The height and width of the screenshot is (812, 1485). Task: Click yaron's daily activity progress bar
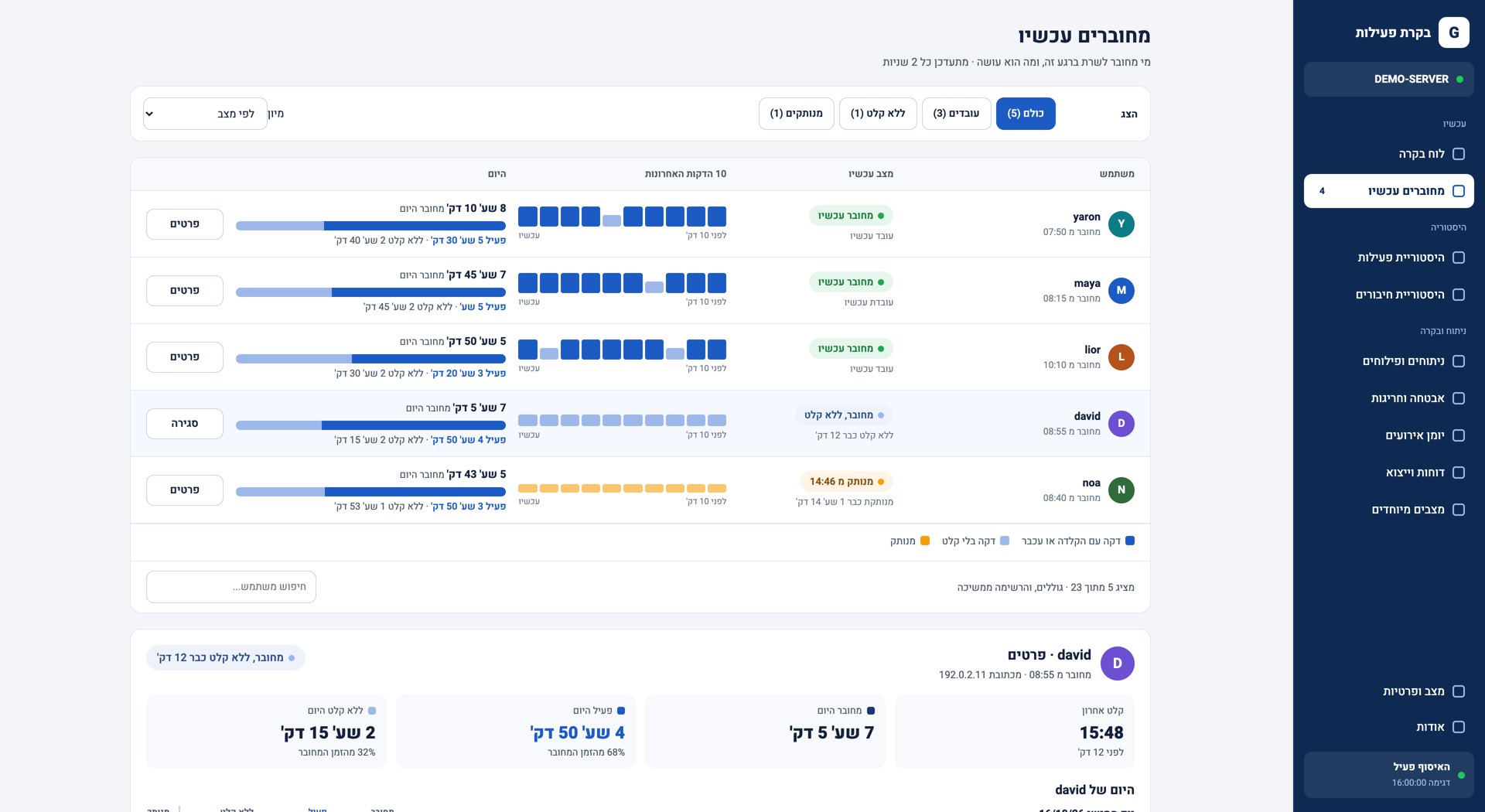370,226
